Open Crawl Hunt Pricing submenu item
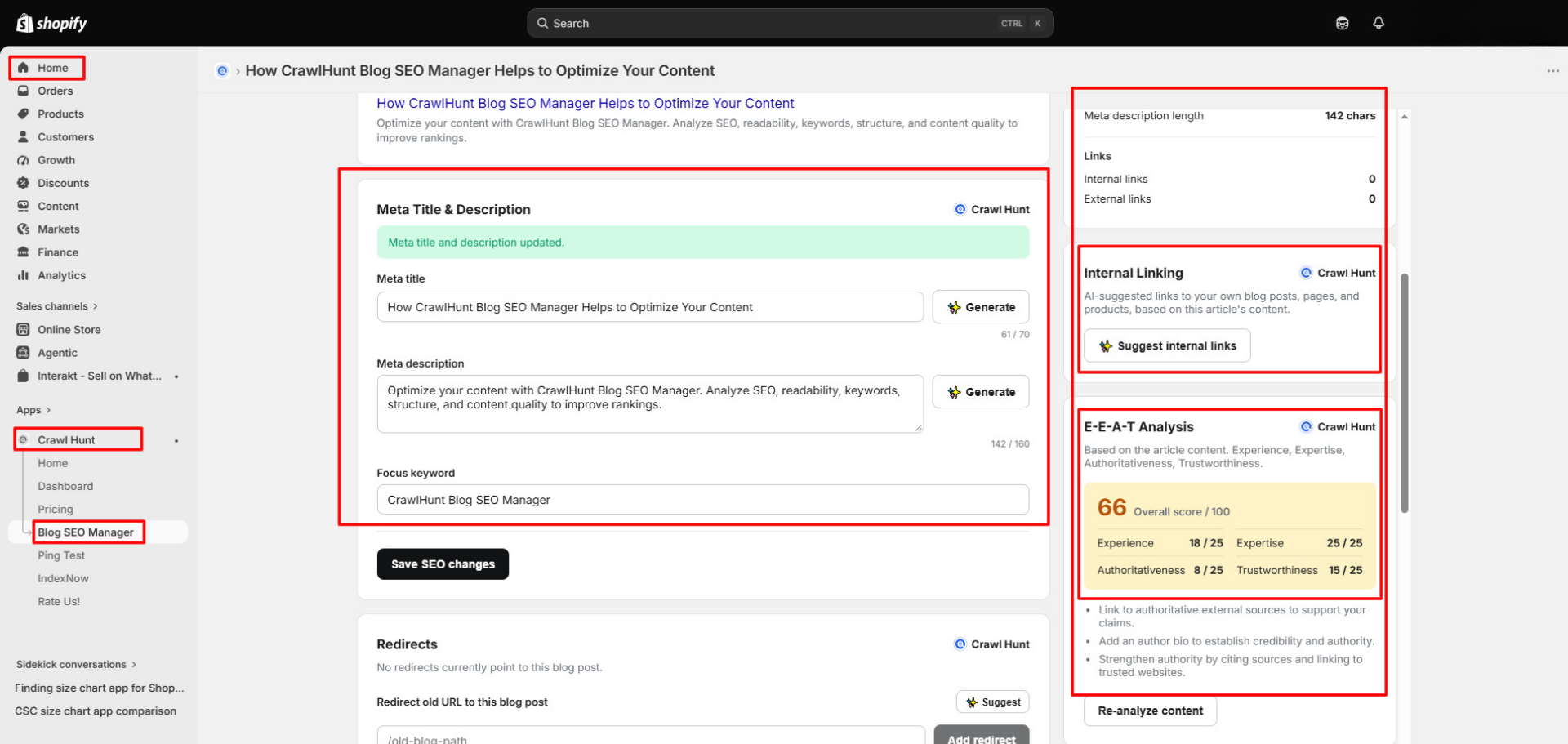 (56, 509)
